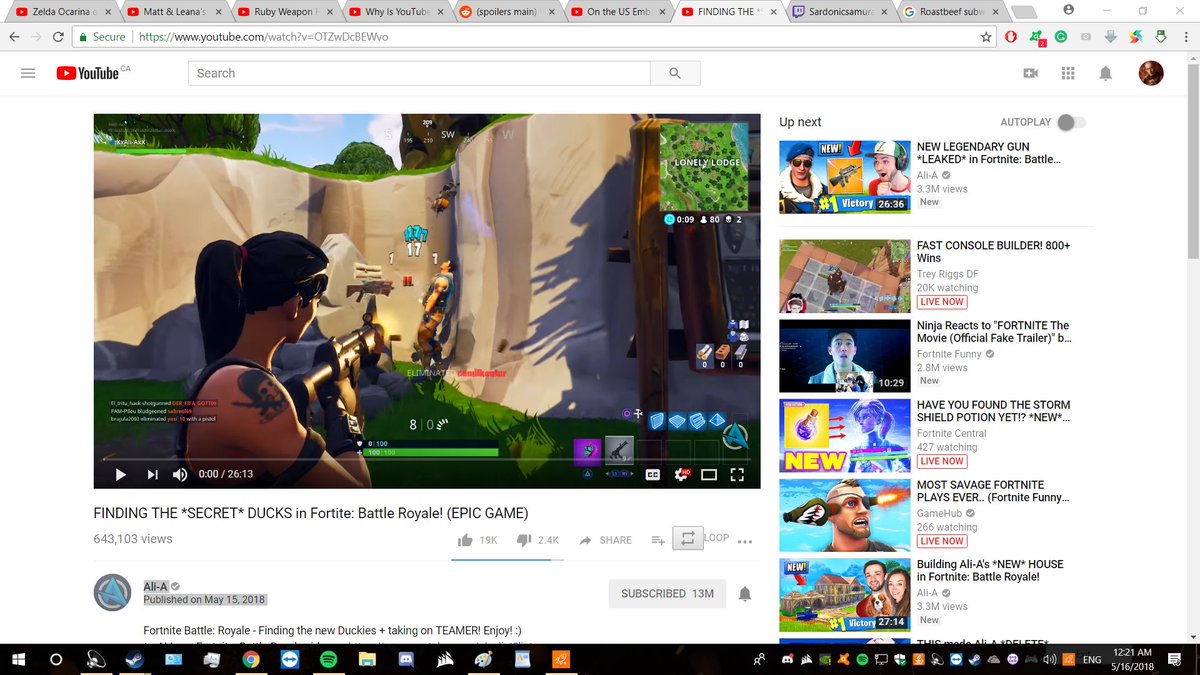Open the STORM SHIELD POTION video title

(x=993, y=411)
